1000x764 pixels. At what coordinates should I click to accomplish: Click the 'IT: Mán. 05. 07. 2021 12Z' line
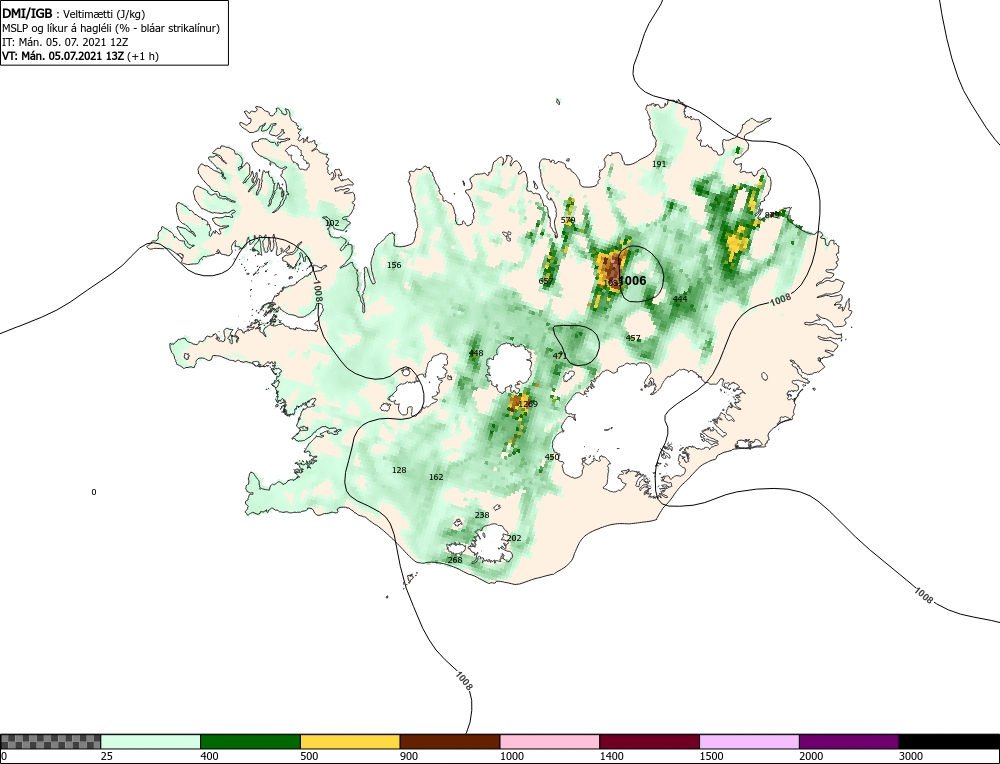(65, 42)
